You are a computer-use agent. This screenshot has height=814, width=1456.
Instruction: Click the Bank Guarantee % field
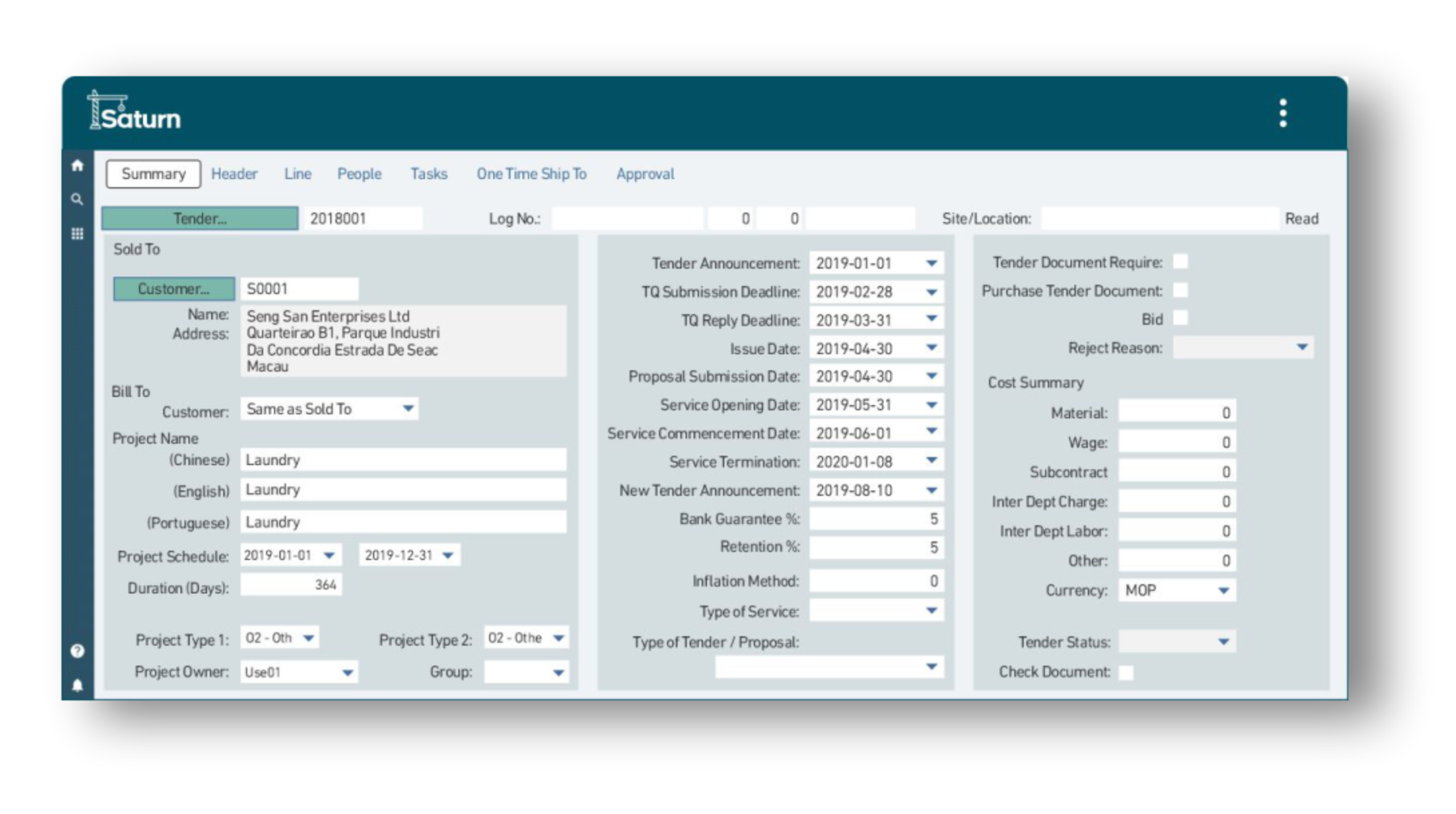click(x=875, y=519)
